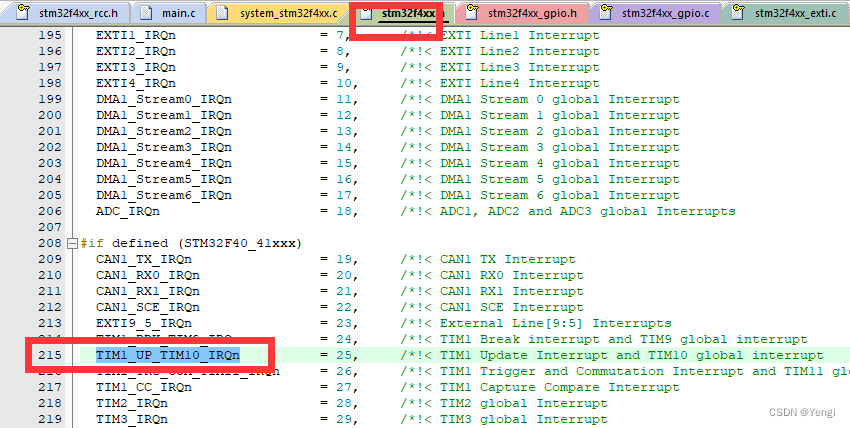
Task: Click the value '= 19,' on the CAN1_TX_IRQn line
Action: click(339, 260)
